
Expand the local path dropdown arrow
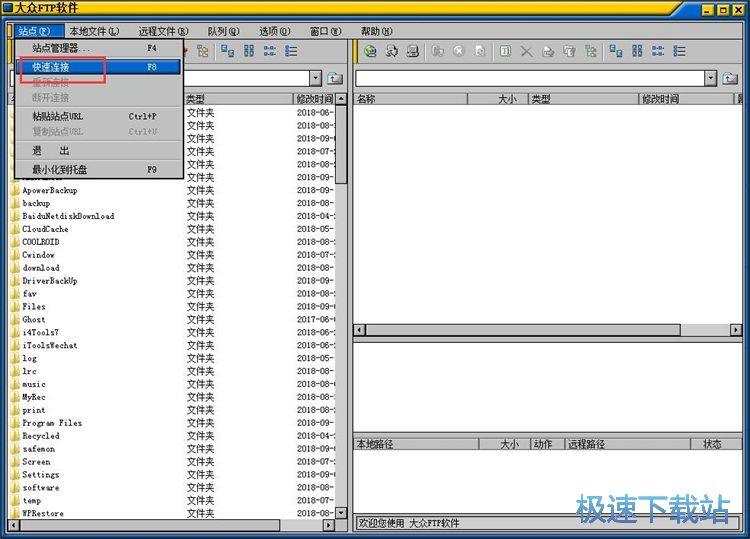(x=315, y=78)
